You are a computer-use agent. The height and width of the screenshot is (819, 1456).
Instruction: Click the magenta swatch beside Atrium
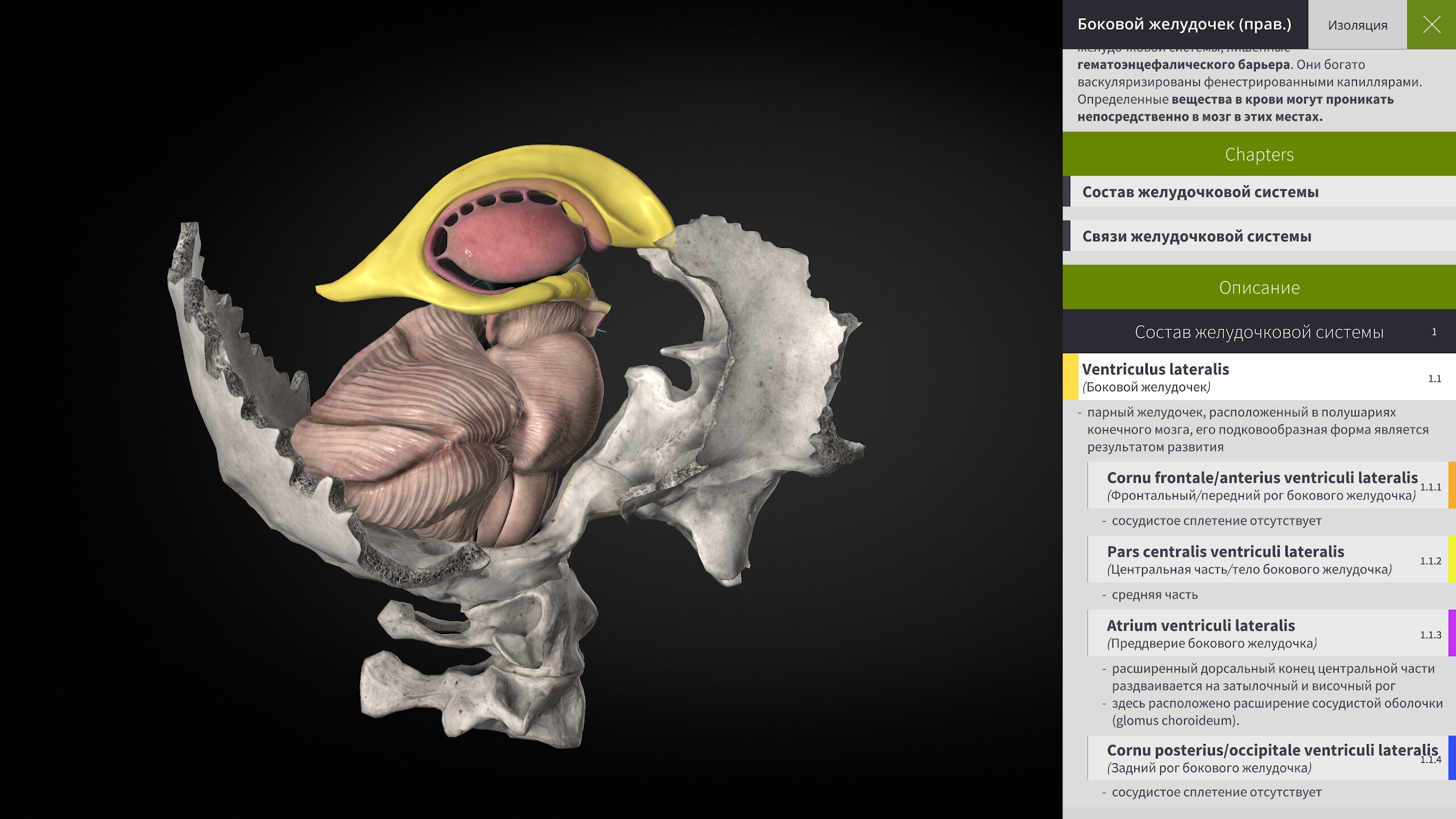pos(1451,633)
